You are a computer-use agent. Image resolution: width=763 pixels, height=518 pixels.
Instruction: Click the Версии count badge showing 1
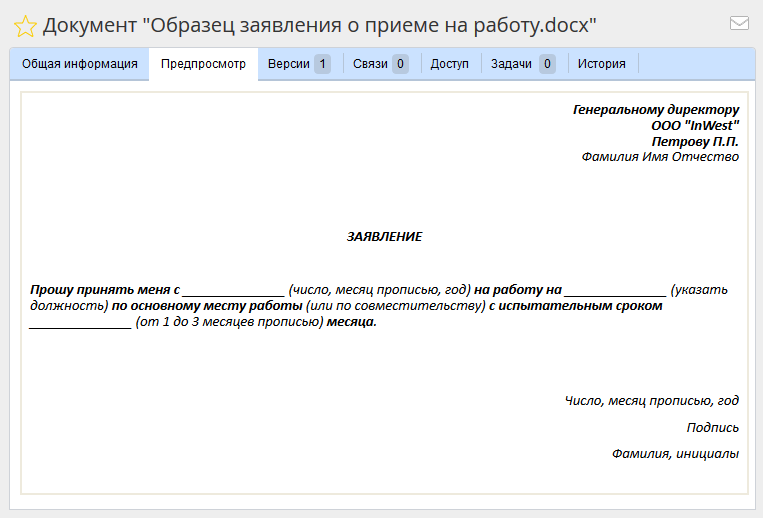[x=322, y=64]
